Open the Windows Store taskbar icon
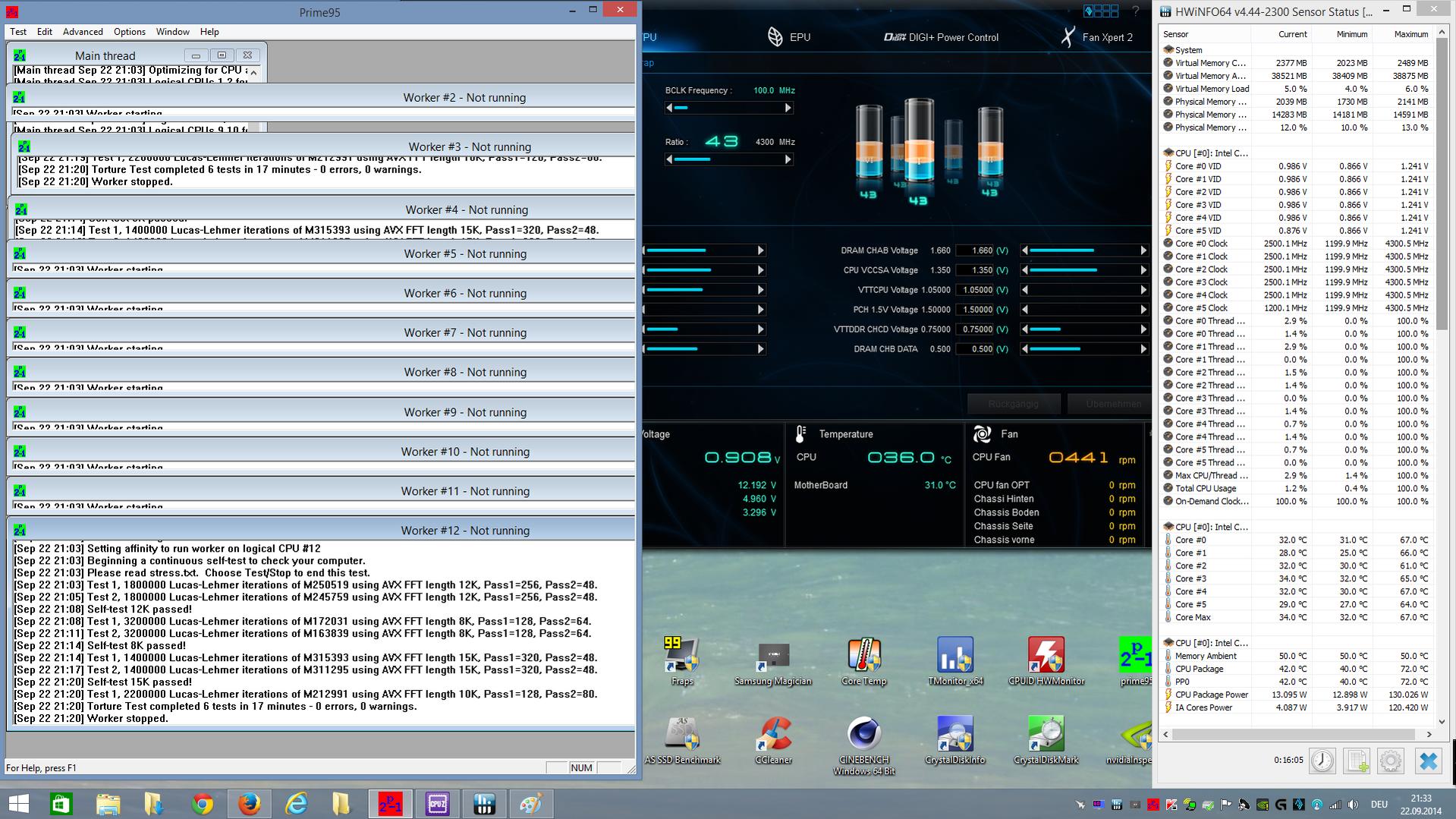The height and width of the screenshot is (819, 1456). click(61, 804)
